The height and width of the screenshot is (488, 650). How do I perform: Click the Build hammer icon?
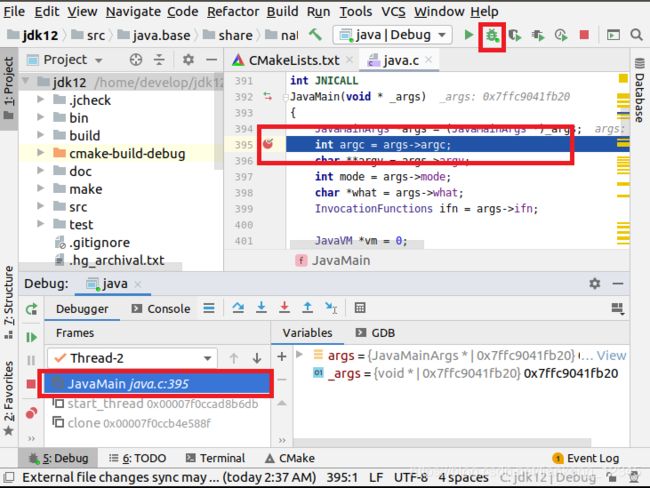pyautogui.click(x=315, y=35)
